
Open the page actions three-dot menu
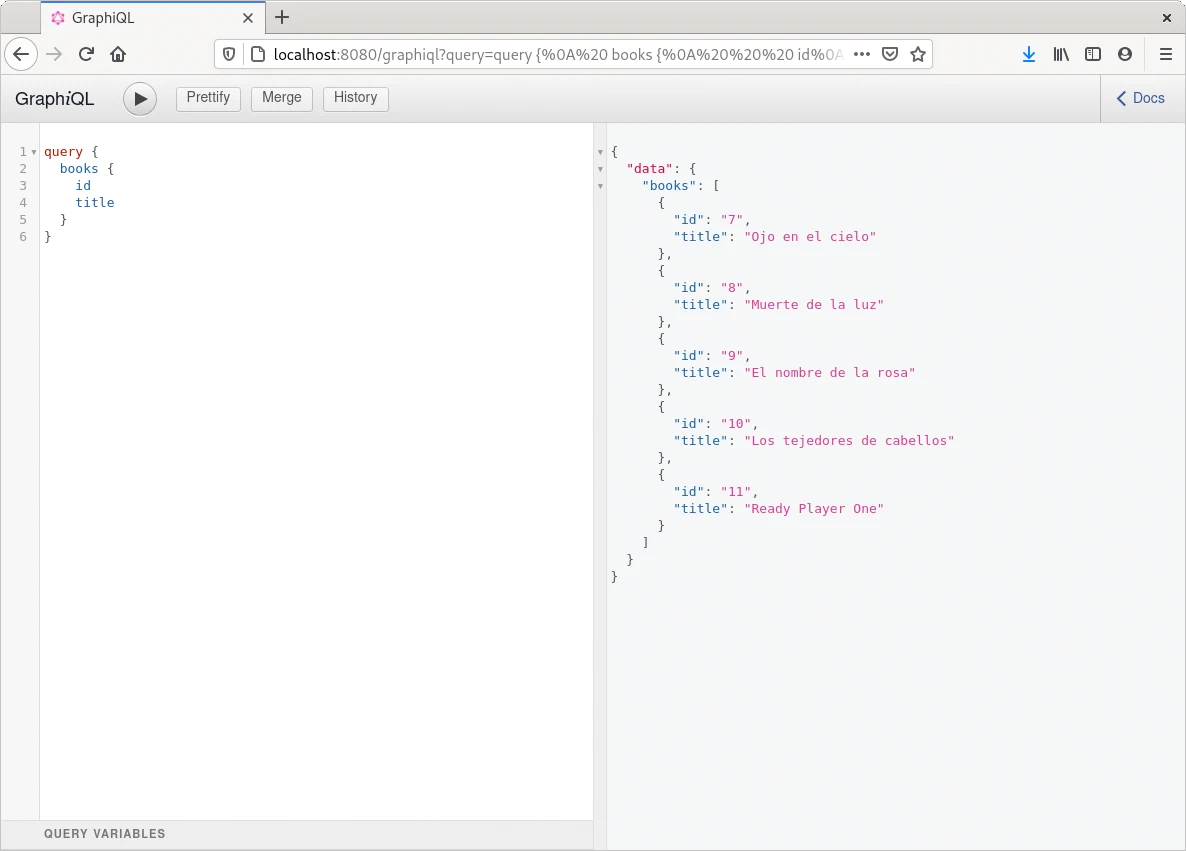[x=861, y=54]
